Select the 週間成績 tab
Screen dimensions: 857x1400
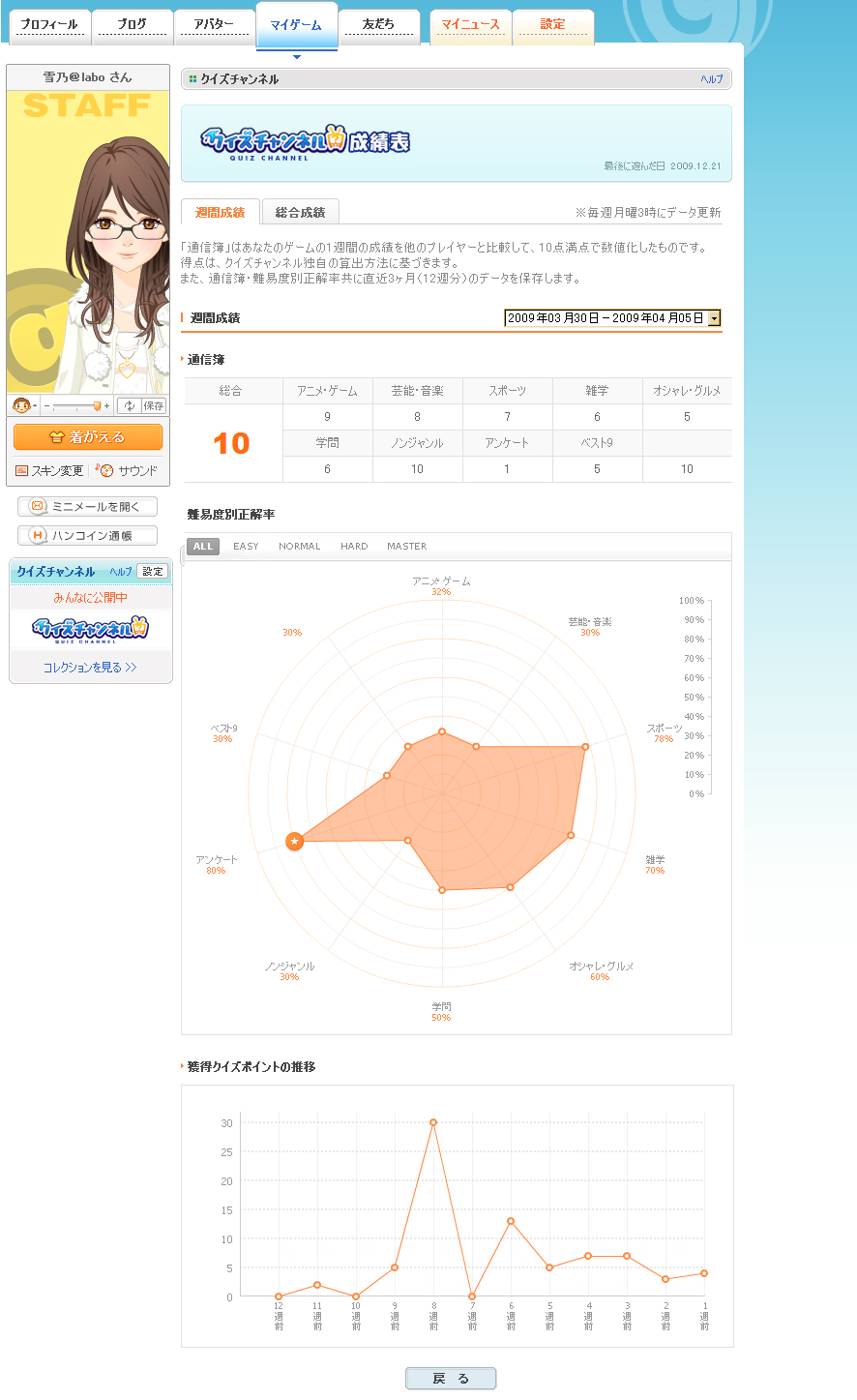click(x=221, y=212)
